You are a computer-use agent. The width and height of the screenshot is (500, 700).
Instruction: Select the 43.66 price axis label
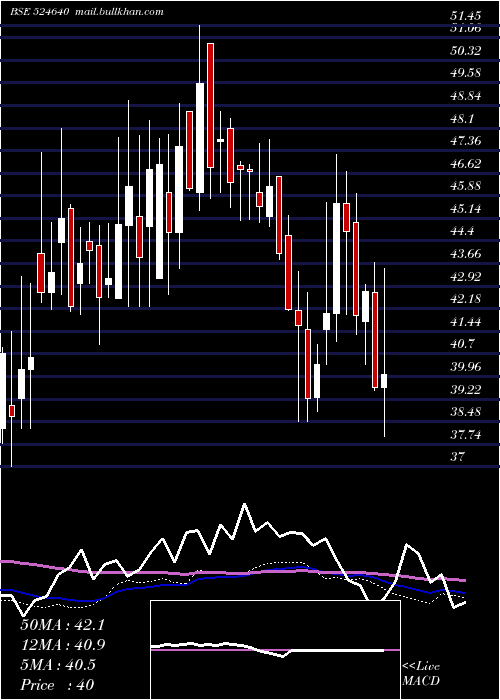coord(466,254)
